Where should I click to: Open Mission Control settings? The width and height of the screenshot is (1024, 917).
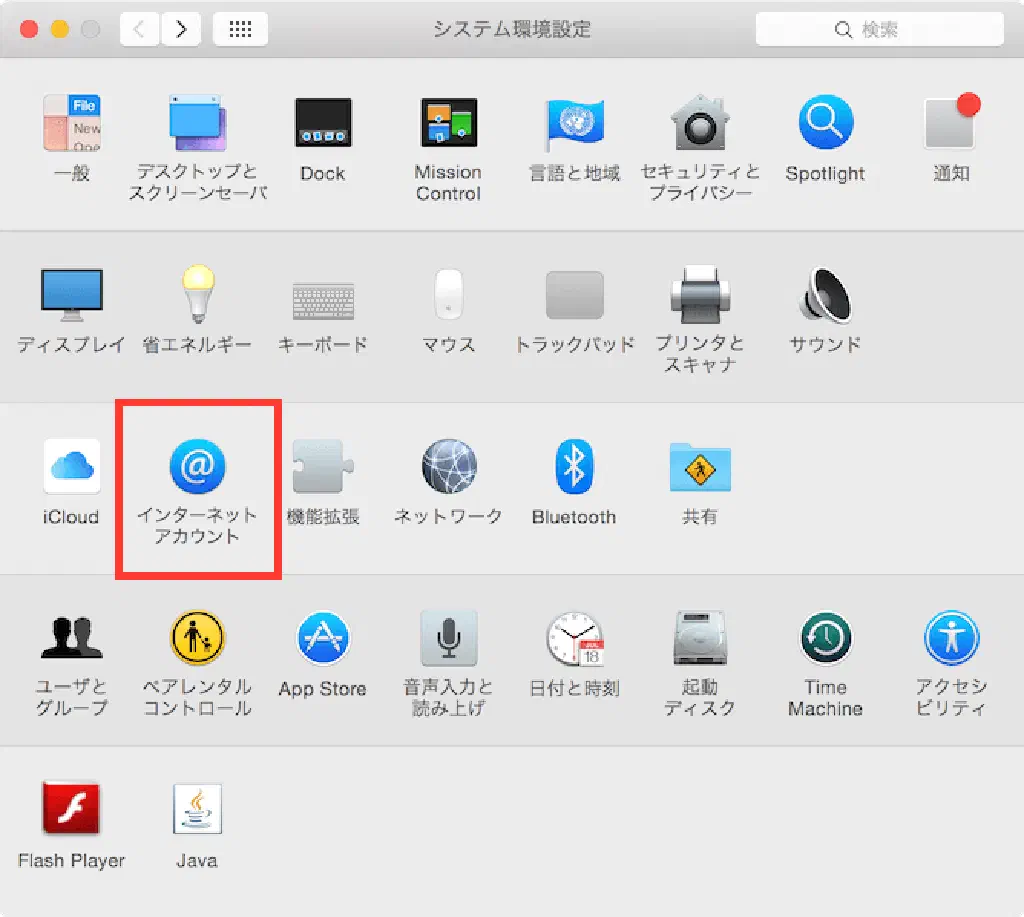(x=448, y=124)
